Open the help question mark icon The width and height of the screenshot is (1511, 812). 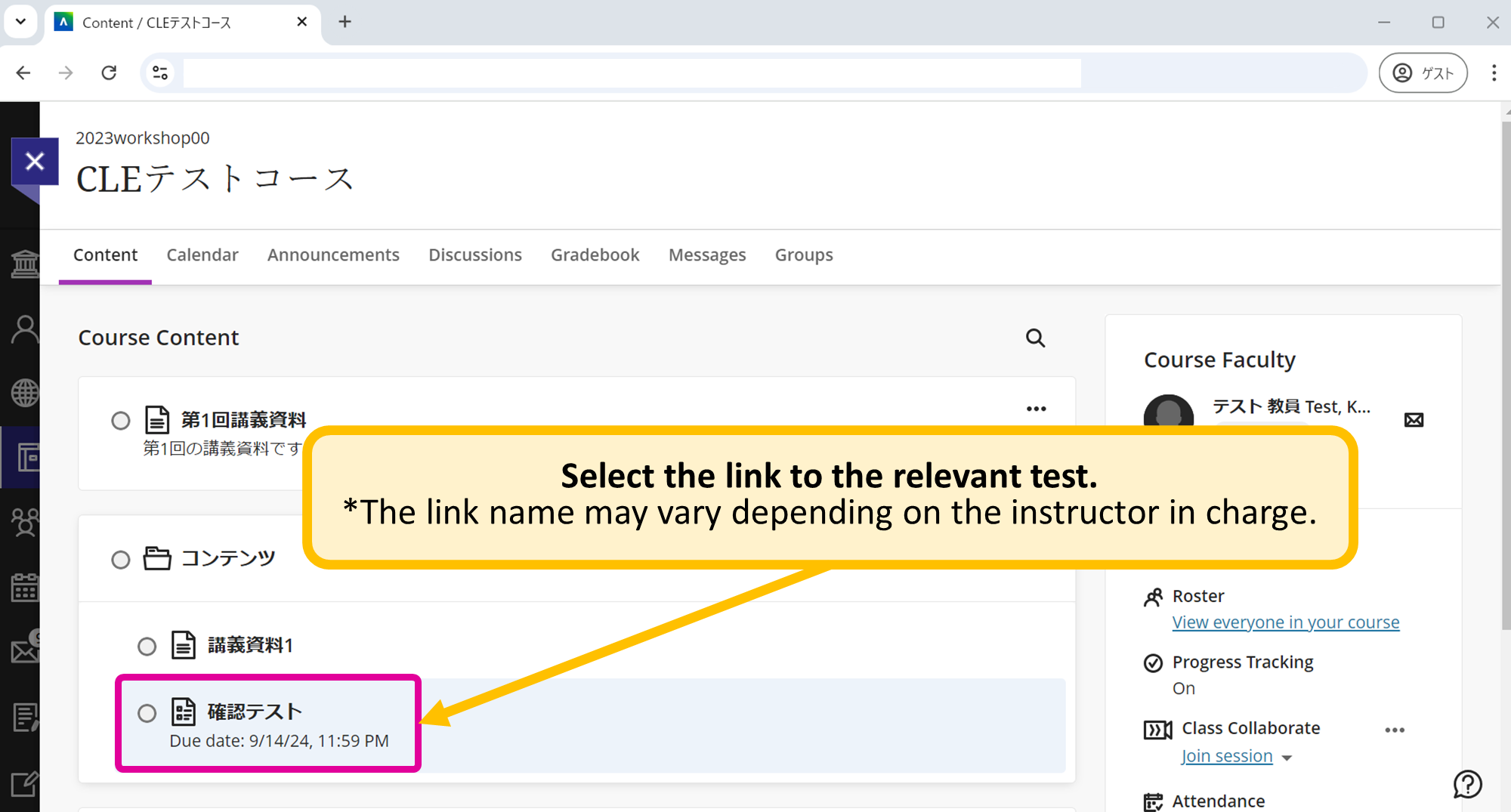tap(1467, 784)
